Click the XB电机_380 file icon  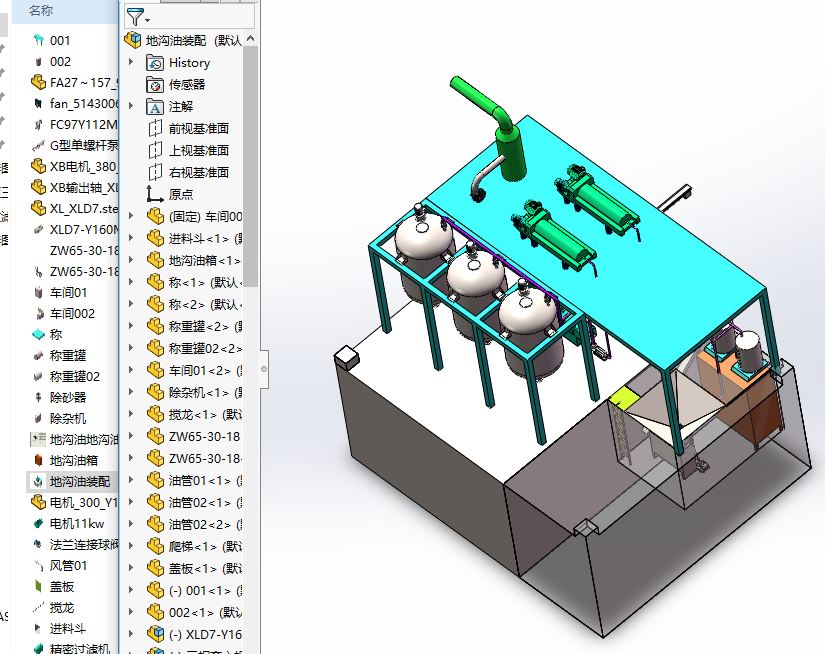(x=38, y=166)
